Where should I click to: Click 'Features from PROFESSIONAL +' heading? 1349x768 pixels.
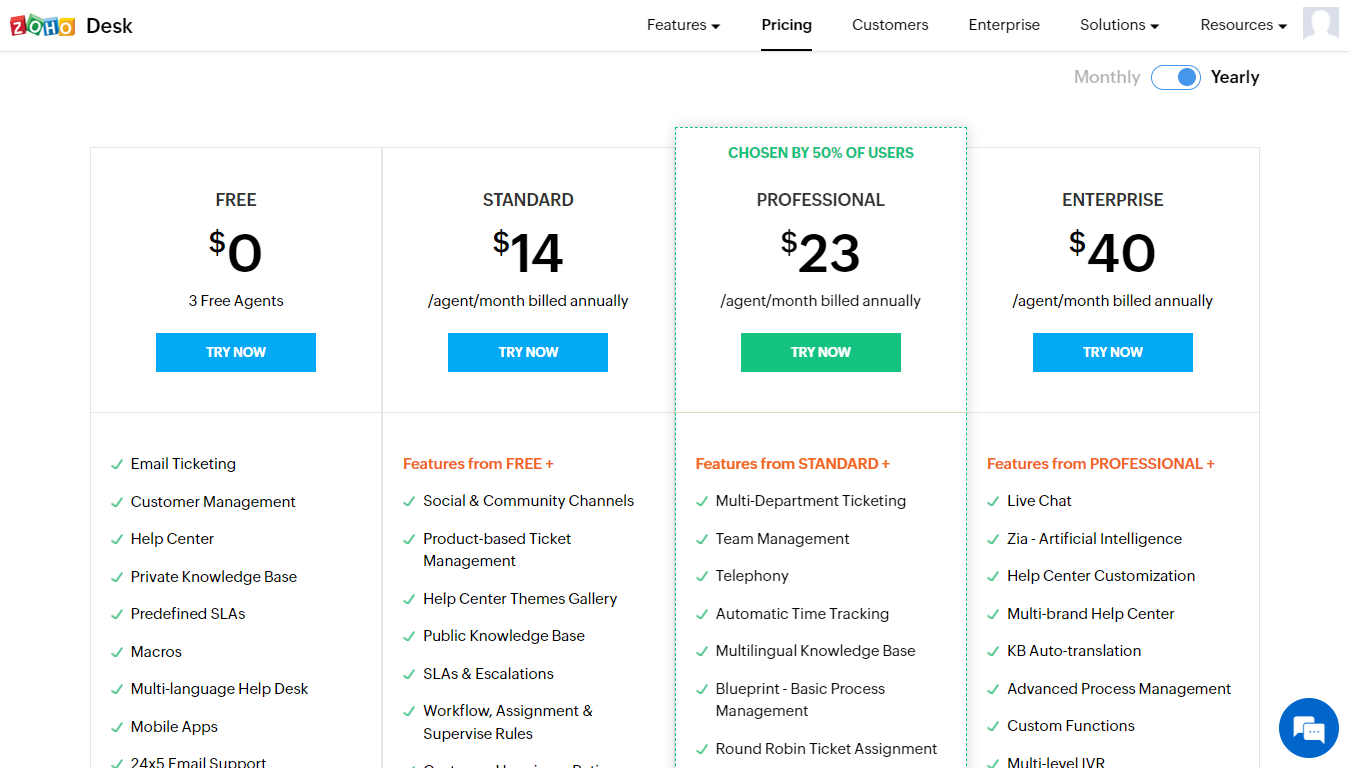pyautogui.click(x=1101, y=464)
